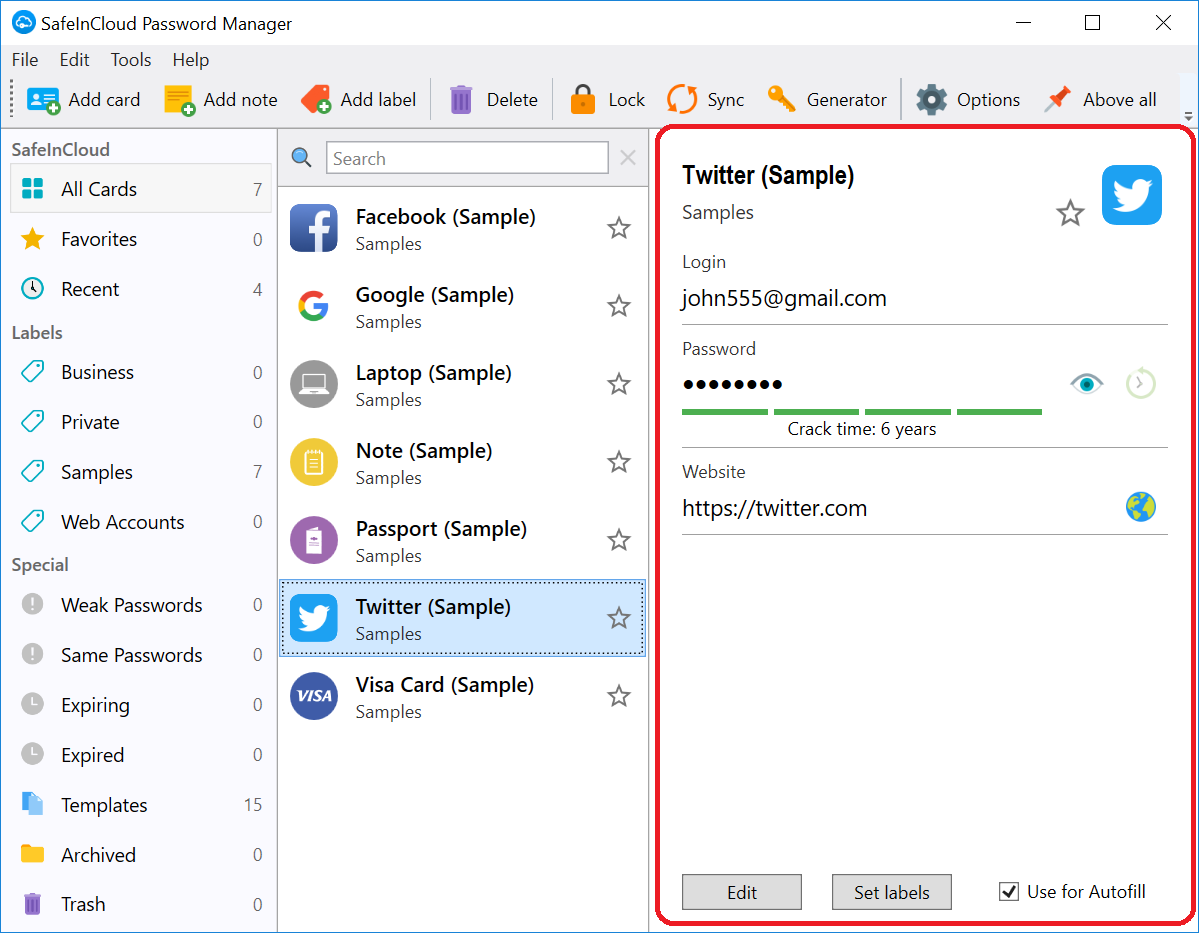Select the Google (Sample) card
Viewport: 1199px width, 933px height.
pyautogui.click(x=463, y=306)
